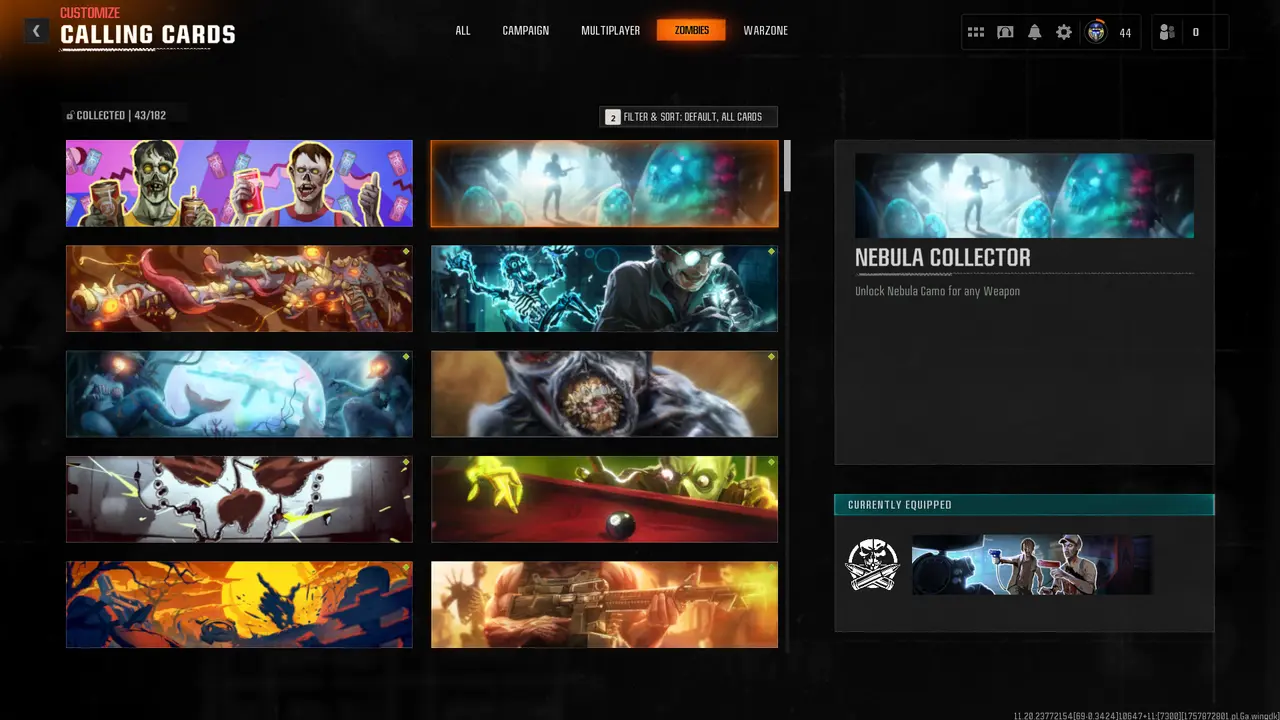Open the Warzone tab
1280x720 pixels.
(766, 31)
